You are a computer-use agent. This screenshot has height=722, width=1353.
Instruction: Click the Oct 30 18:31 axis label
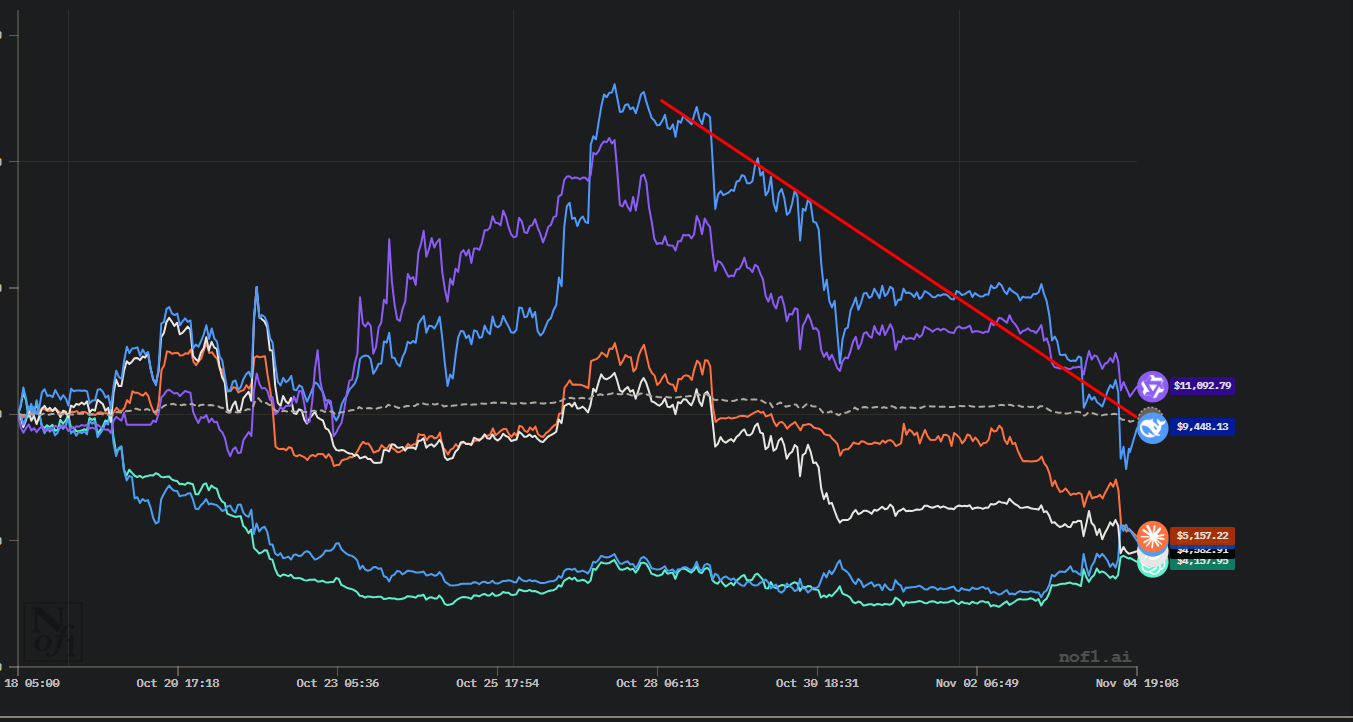pos(817,684)
